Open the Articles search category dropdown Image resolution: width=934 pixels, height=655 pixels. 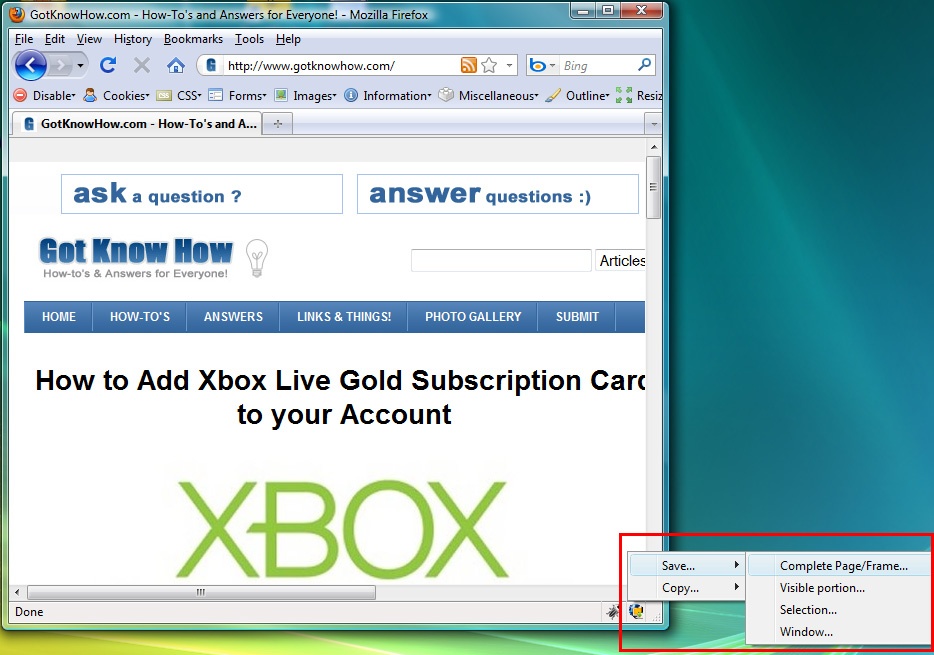pos(620,261)
